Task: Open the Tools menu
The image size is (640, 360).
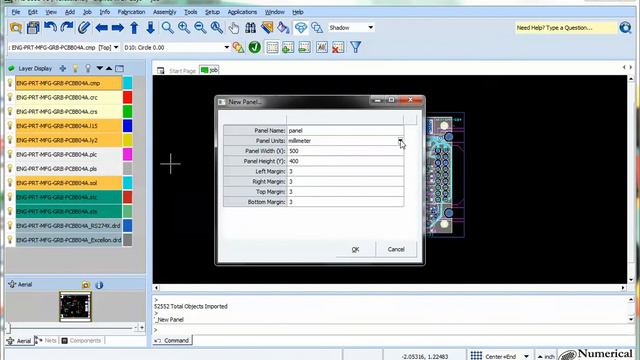Action: click(x=191, y=12)
